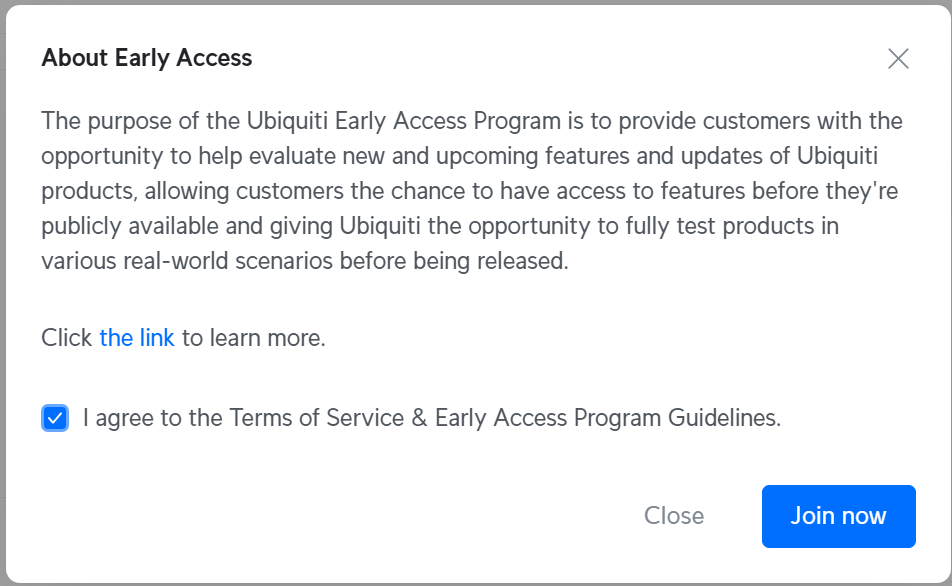The height and width of the screenshot is (586, 952).
Task: Click the Close text button
Action: pos(674,516)
